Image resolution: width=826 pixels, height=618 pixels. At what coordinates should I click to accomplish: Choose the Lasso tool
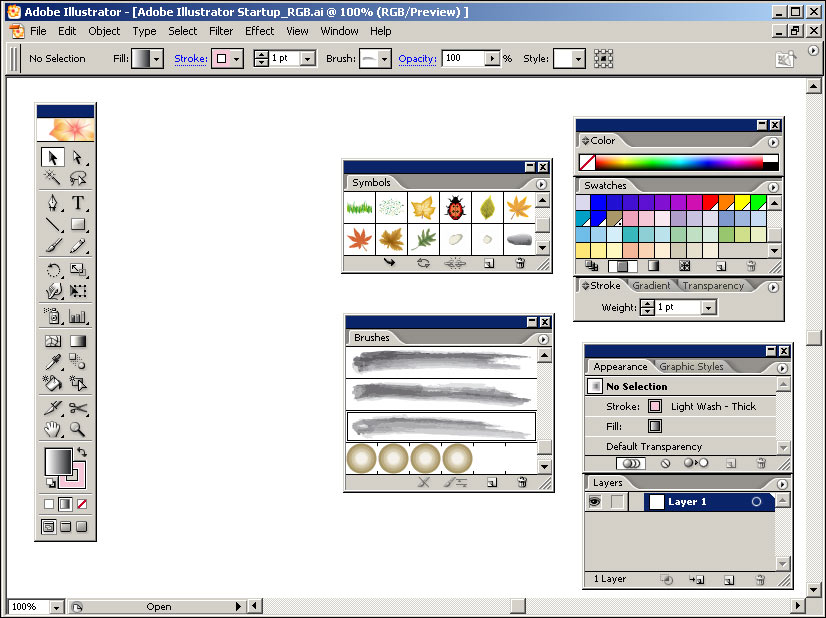[77, 178]
